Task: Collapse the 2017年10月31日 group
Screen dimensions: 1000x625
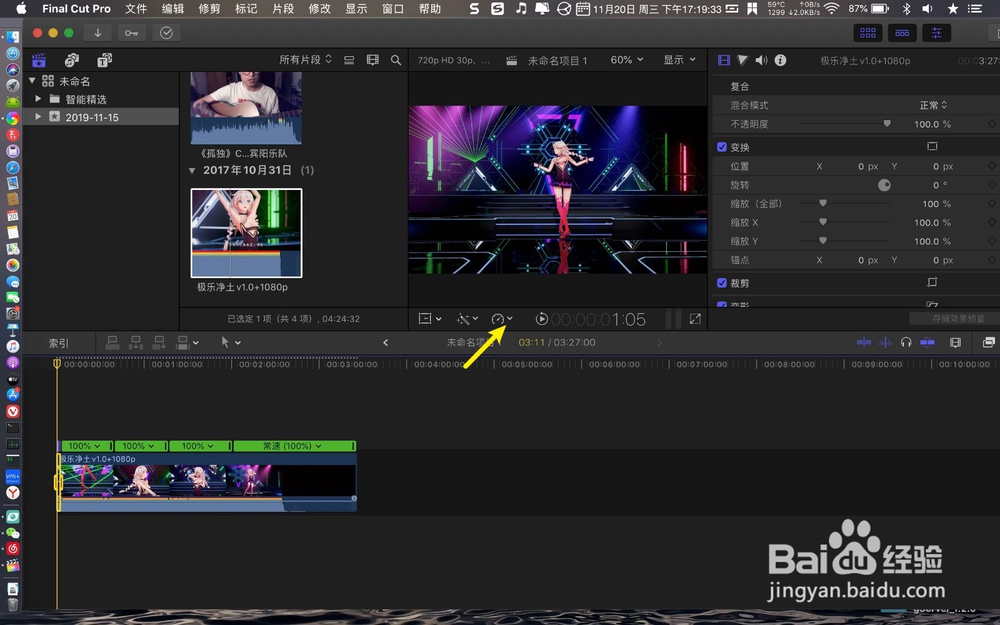Action: point(192,171)
